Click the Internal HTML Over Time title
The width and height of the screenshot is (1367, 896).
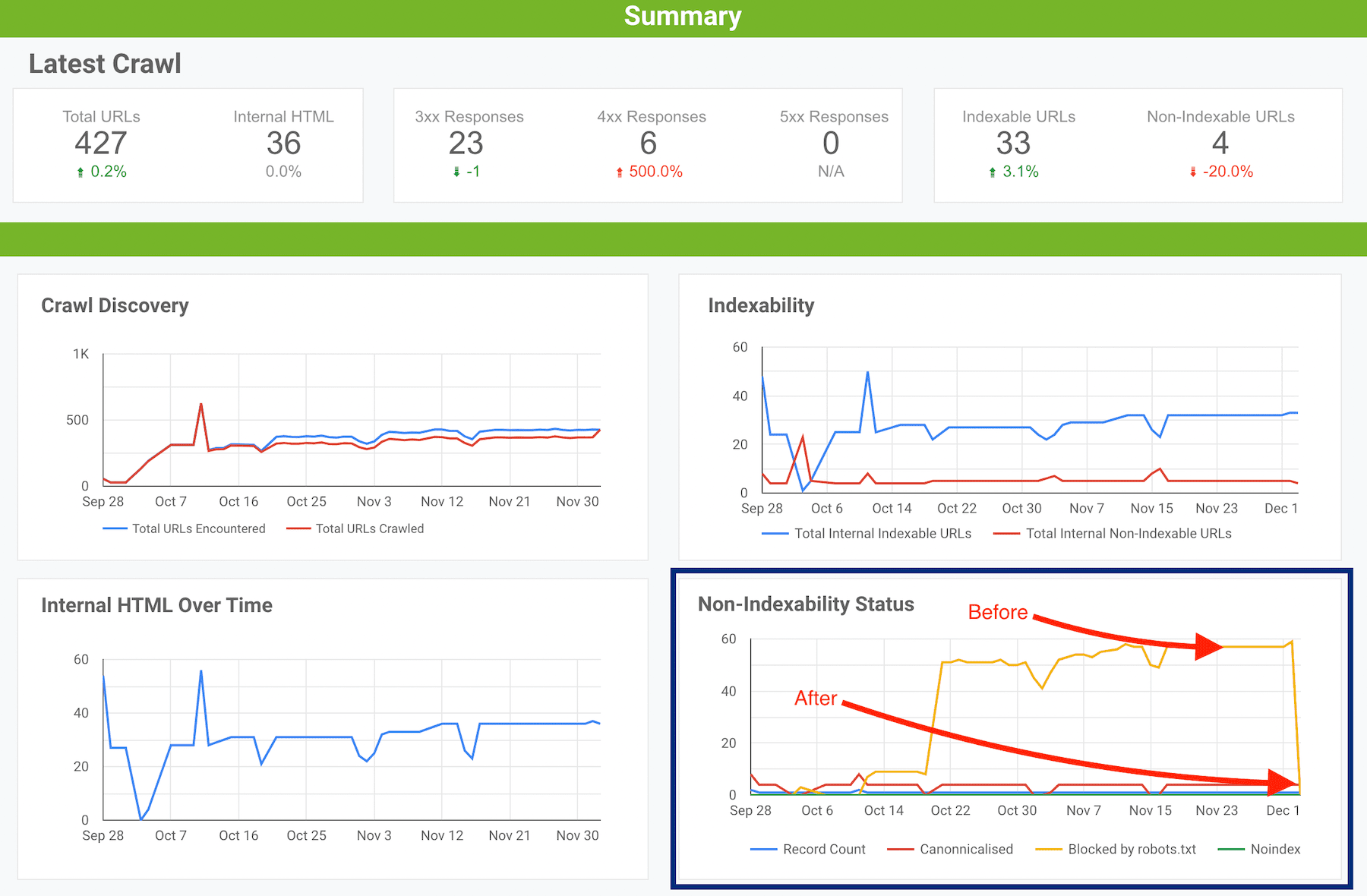click(x=156, y=605)
